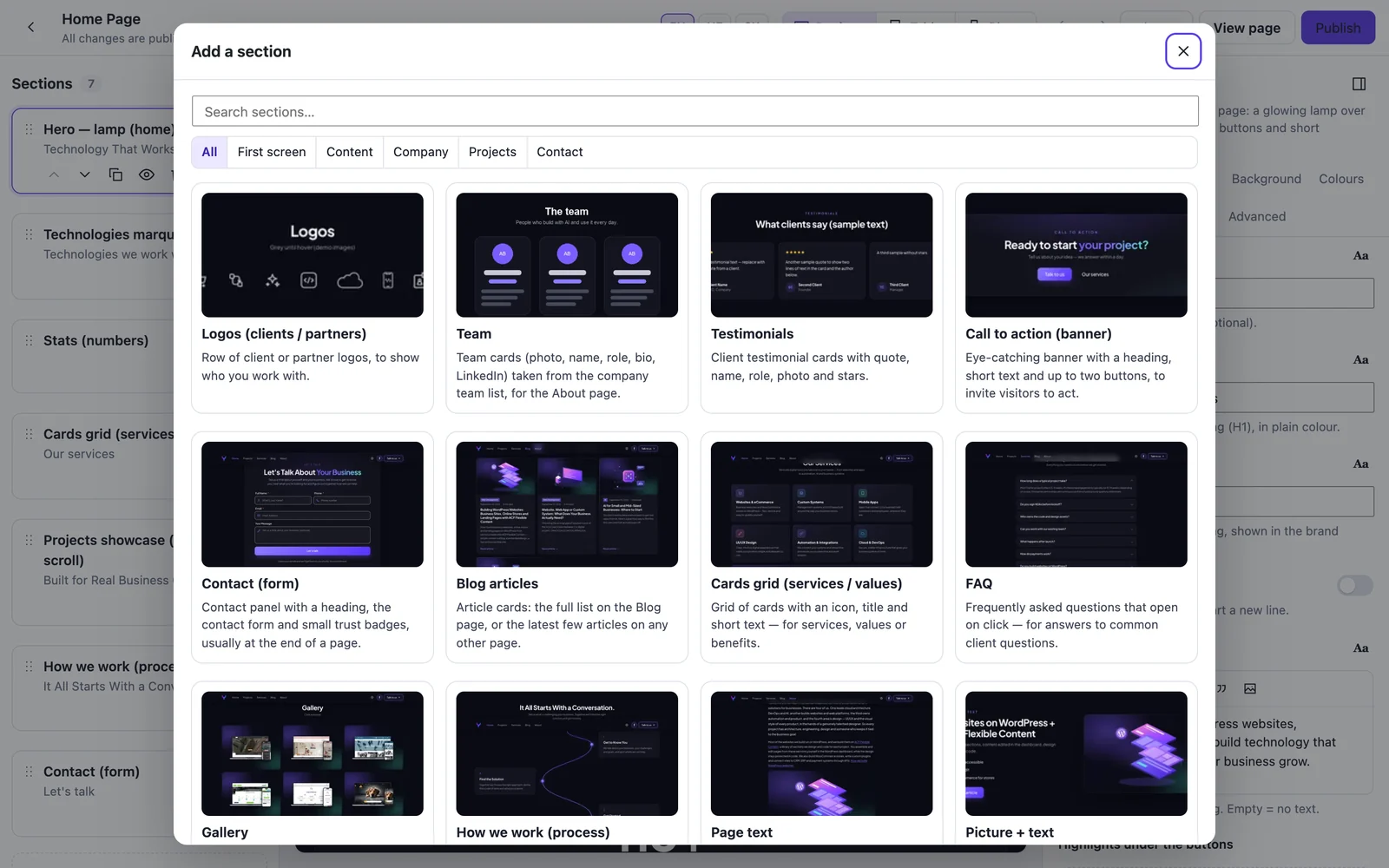Grab the drag handle of Cards grid section
This screenshot has width=1389, height=868.
(29, 434)
